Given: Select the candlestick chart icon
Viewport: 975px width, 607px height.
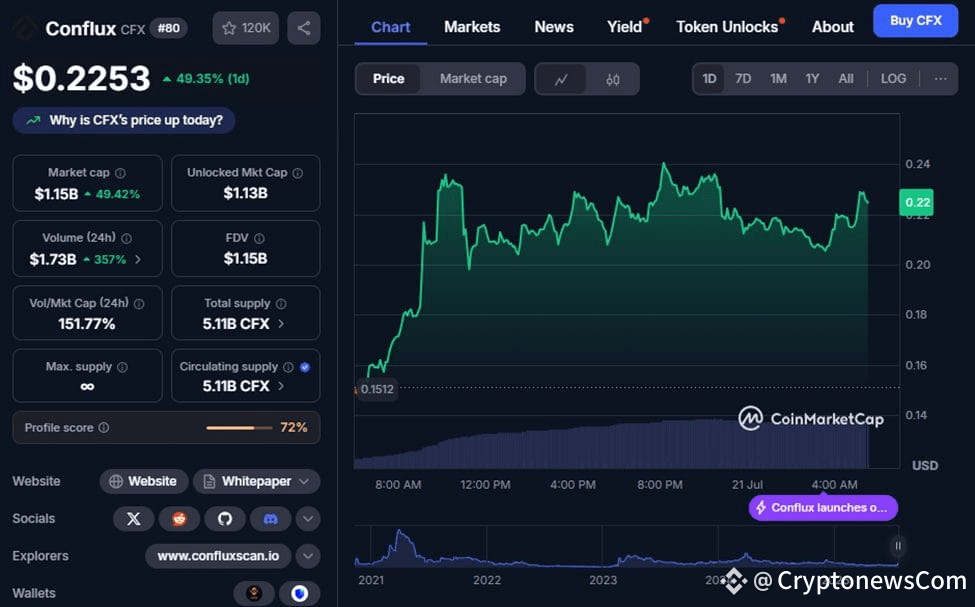Looking at the screenshot, I should click(x=612, y=79).
